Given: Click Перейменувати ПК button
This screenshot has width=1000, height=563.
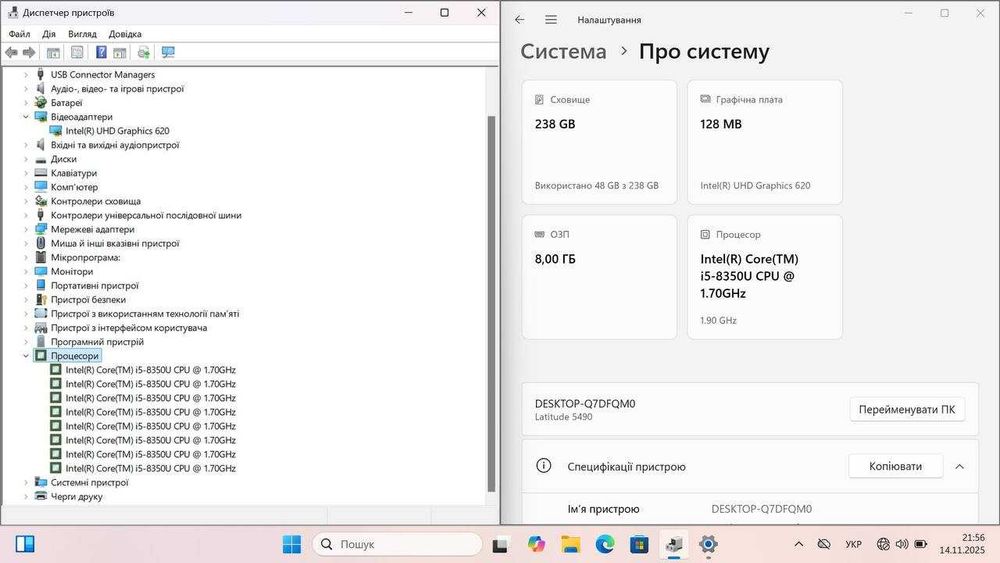Looking at the screenshot, I should click(907, 409).
